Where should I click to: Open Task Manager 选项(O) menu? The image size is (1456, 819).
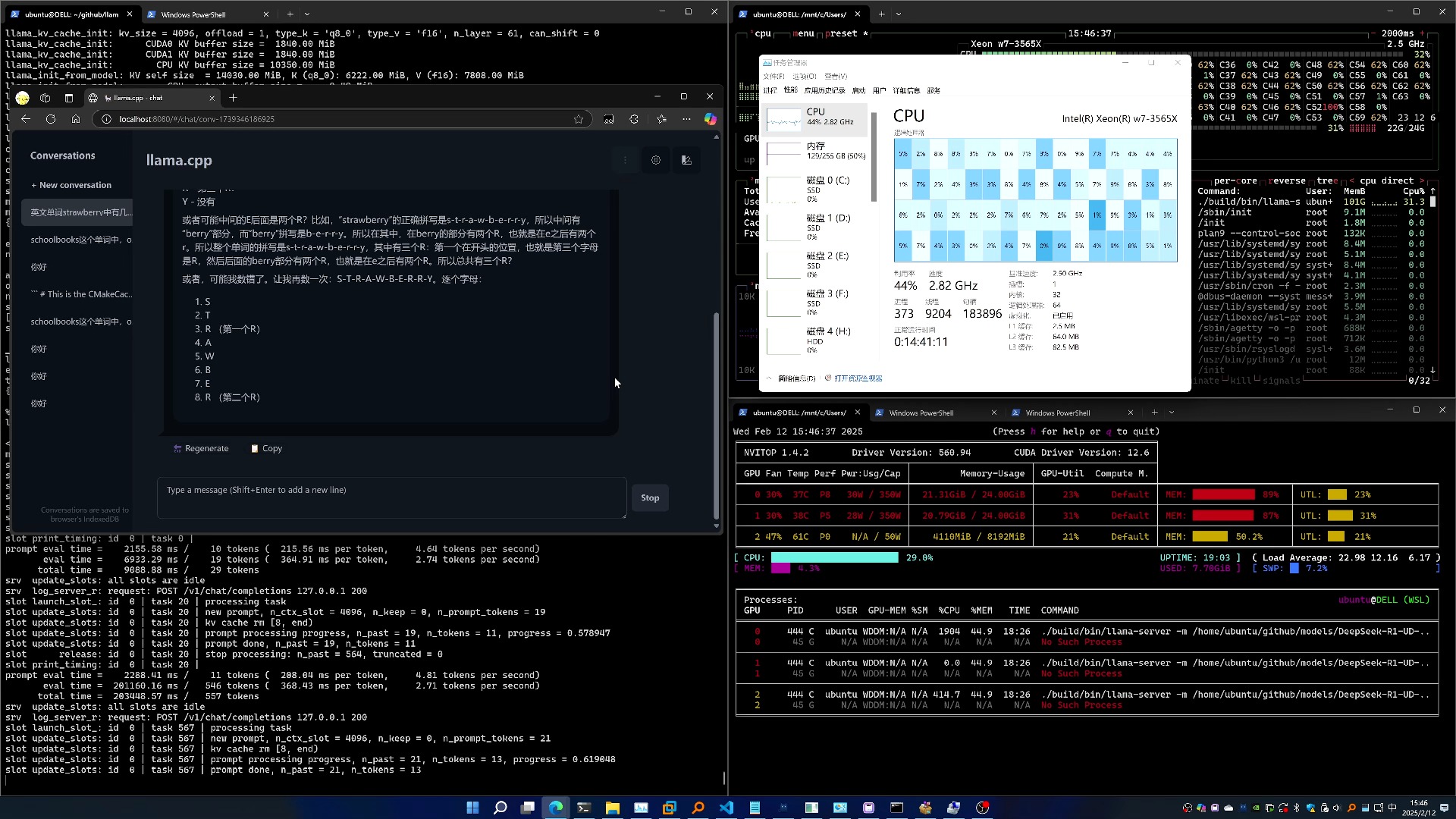pos(805,77)
